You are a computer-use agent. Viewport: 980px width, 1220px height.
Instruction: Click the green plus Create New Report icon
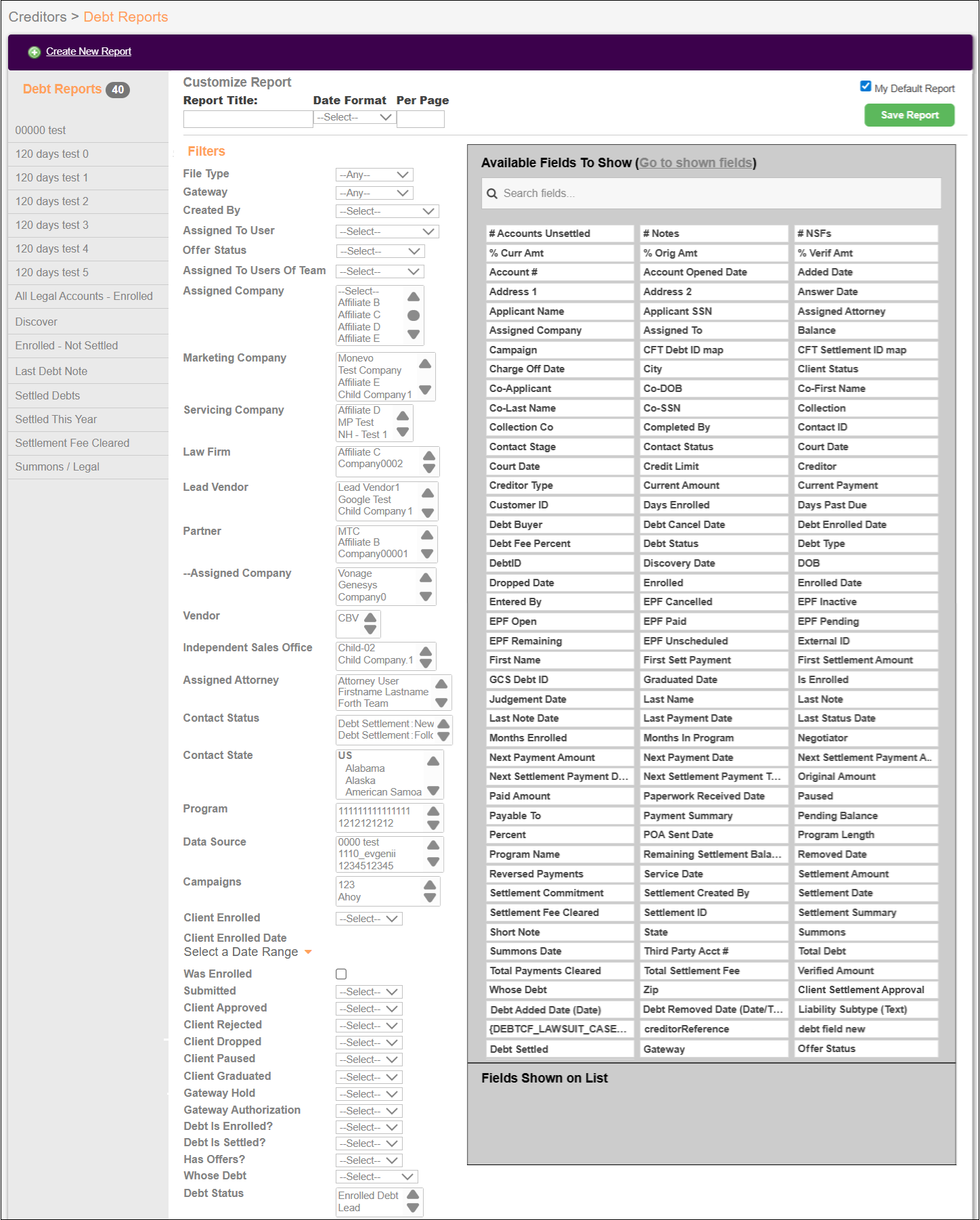click(34, 52)
